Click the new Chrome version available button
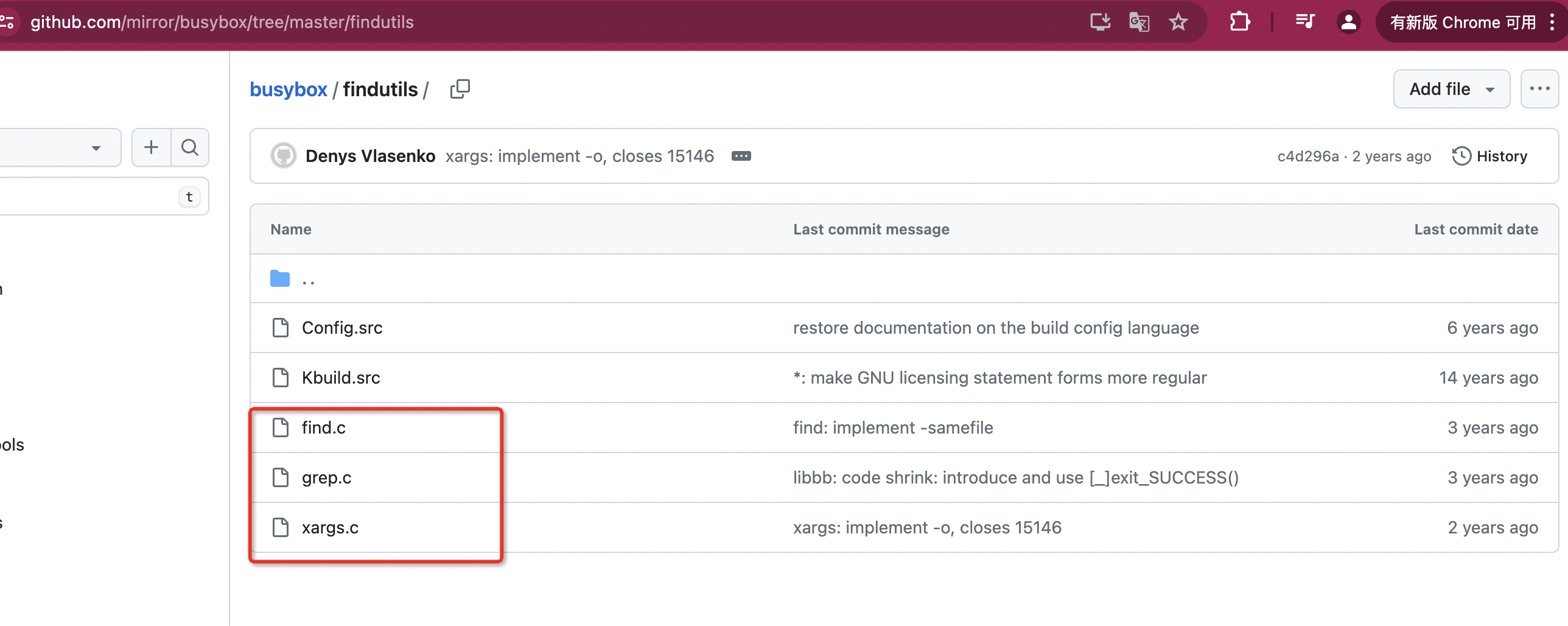Viewport: 1568px width, 626px height. 1463,23
